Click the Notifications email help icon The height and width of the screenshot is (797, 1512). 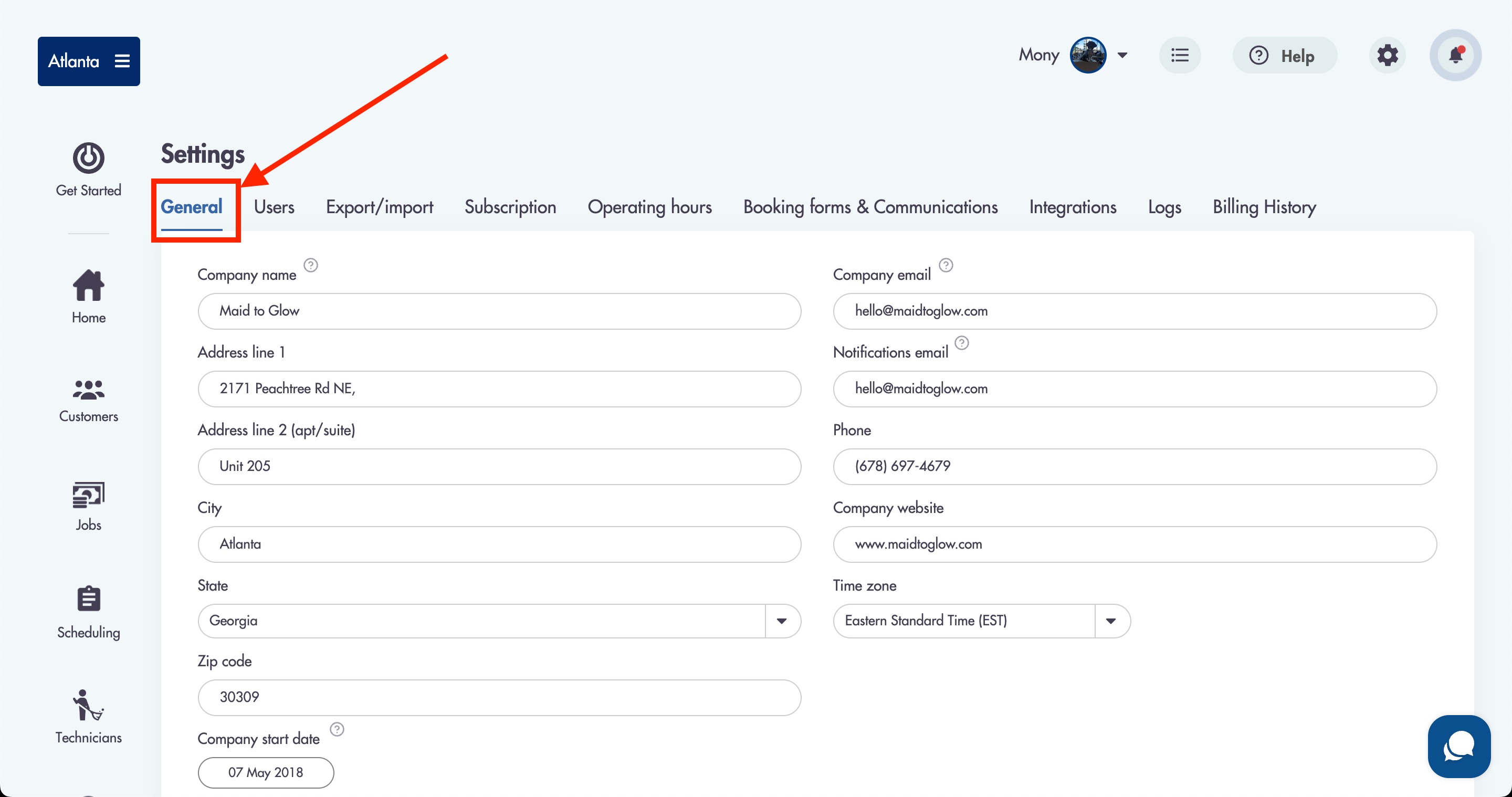click(x=961, y=343)
